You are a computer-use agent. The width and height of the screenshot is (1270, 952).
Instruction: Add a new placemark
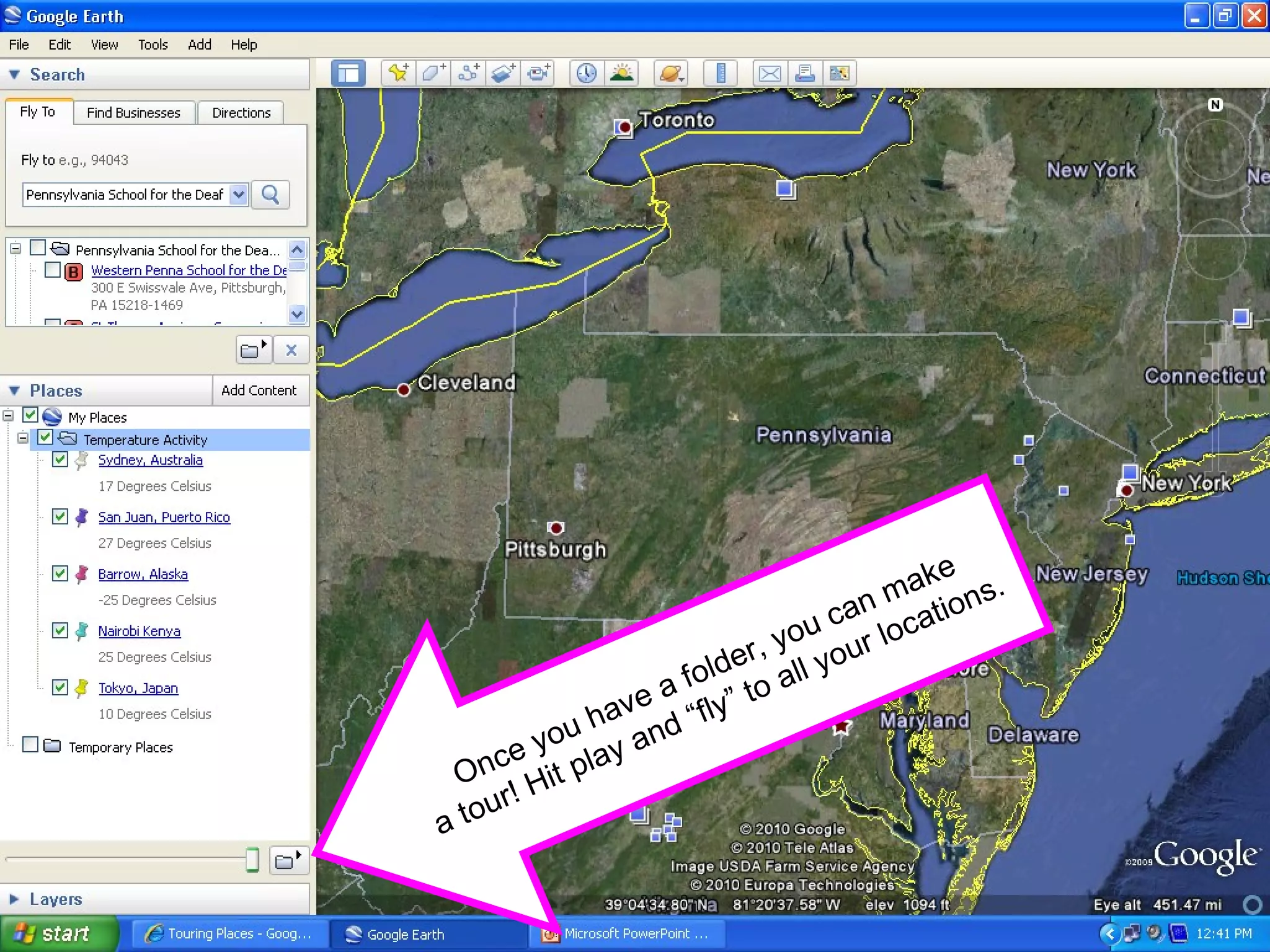398,73
